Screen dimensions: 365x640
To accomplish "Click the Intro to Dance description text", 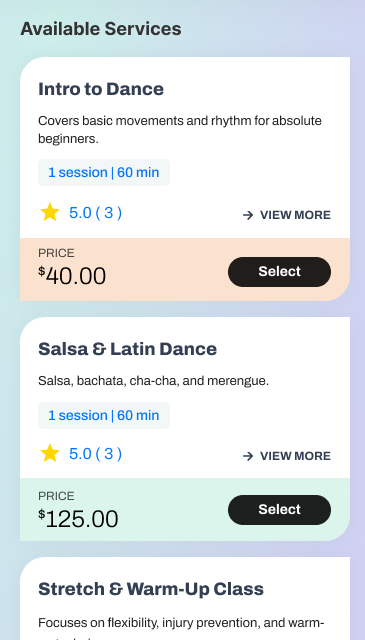I will click(180, 130).
